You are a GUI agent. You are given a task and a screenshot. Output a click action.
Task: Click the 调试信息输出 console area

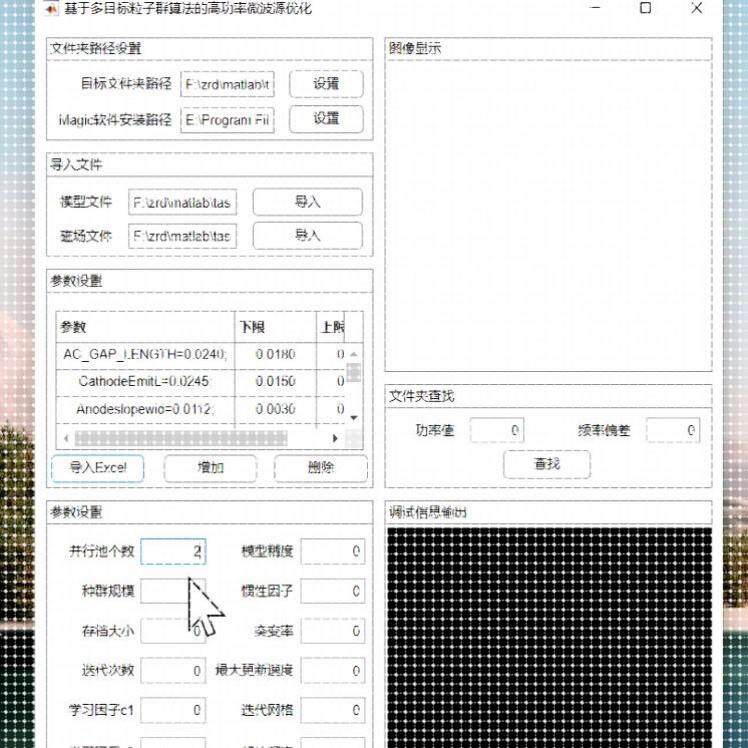point(549,637)
